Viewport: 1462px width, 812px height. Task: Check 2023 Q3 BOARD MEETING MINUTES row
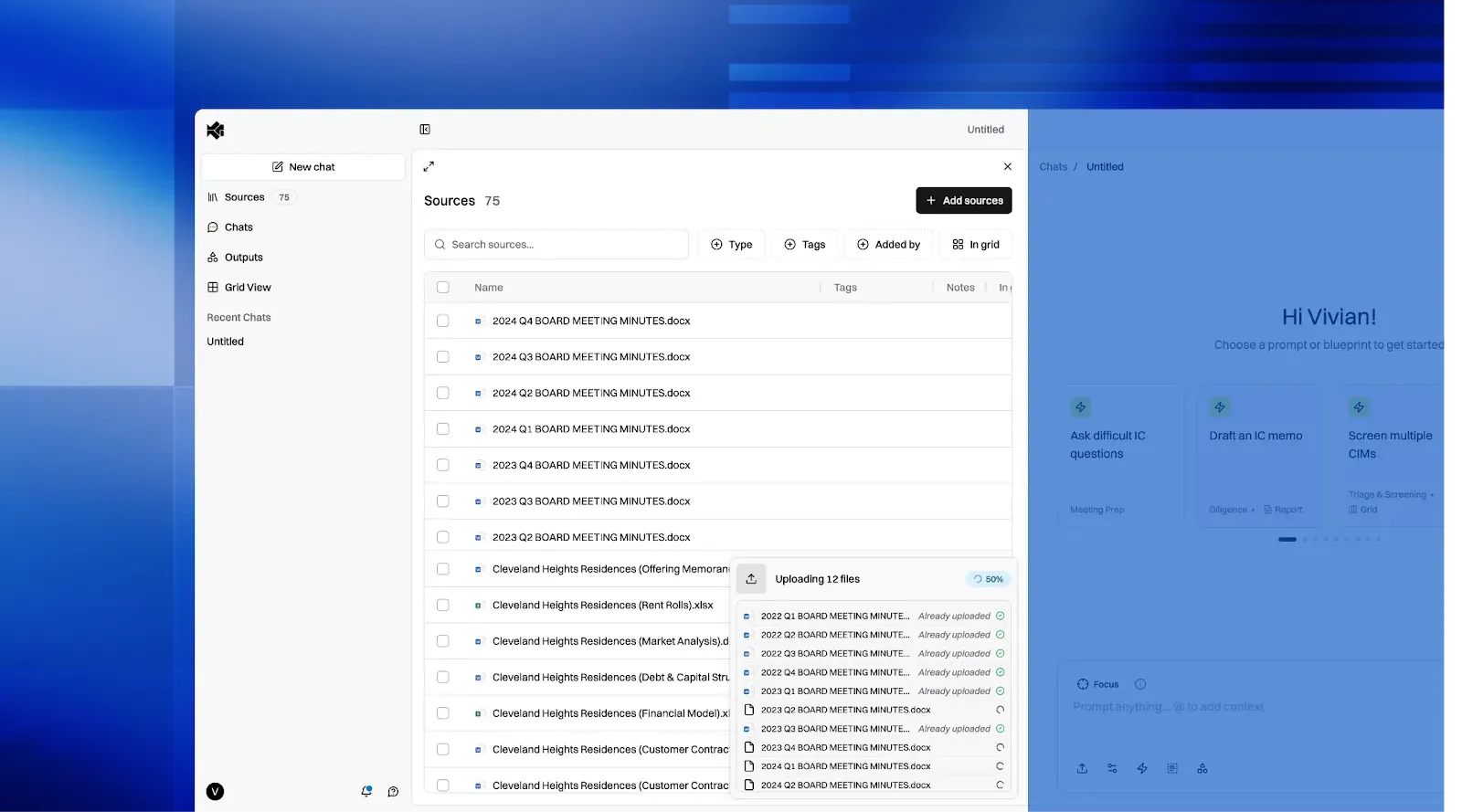443,501
